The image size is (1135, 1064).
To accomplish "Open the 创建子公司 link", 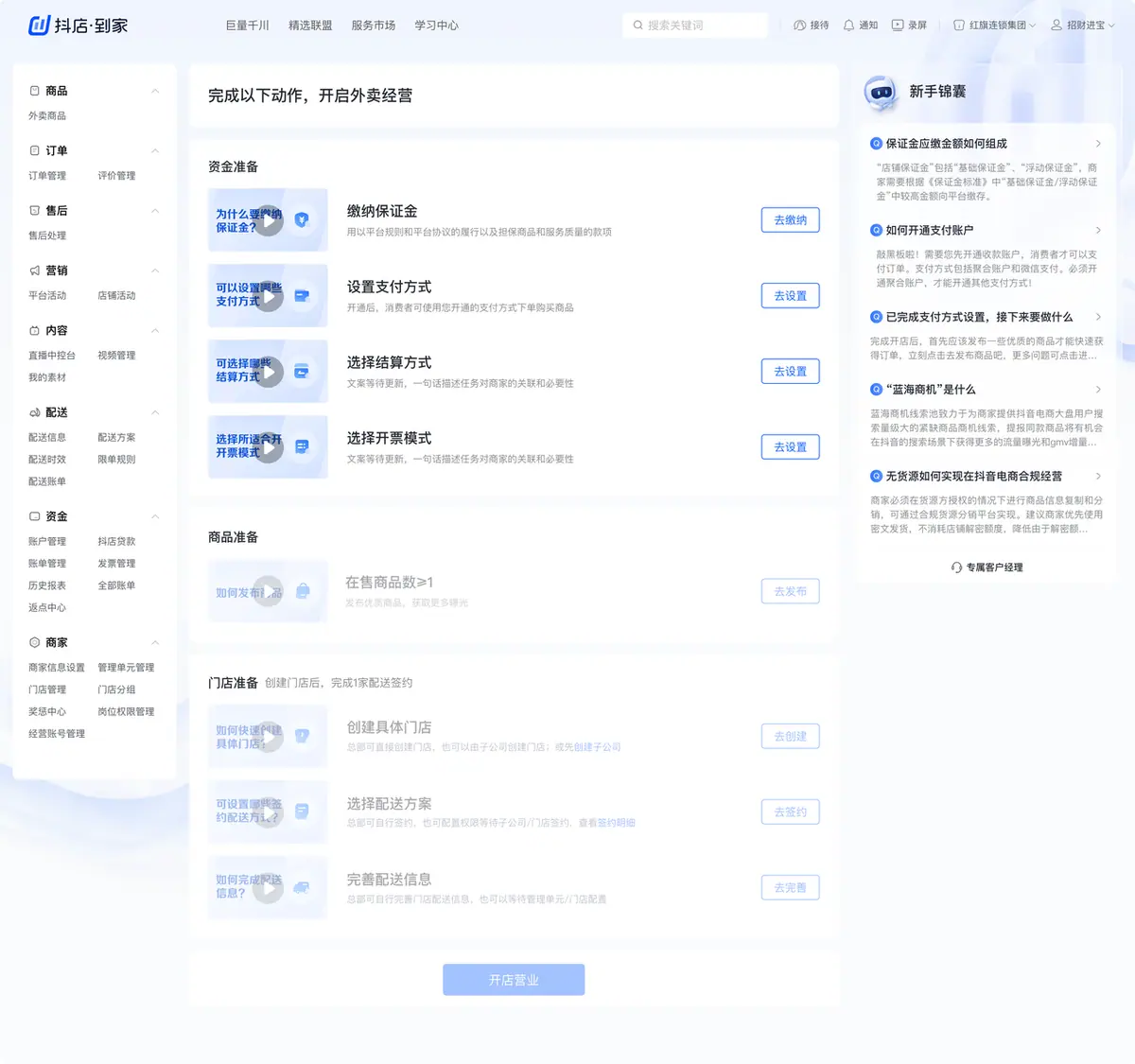I will tap(597, 747).
